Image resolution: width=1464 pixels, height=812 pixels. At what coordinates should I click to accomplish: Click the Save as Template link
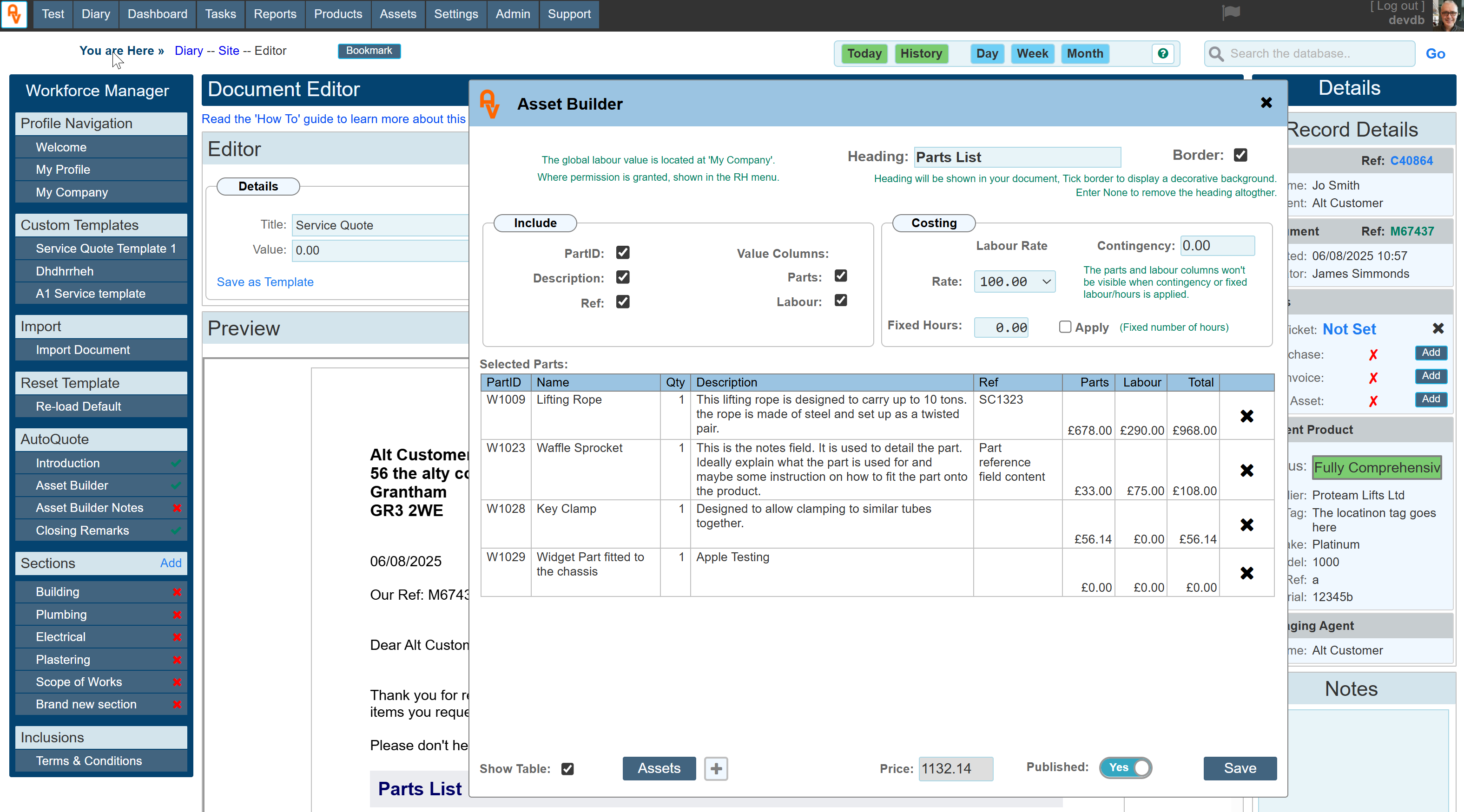coord(265,282)
